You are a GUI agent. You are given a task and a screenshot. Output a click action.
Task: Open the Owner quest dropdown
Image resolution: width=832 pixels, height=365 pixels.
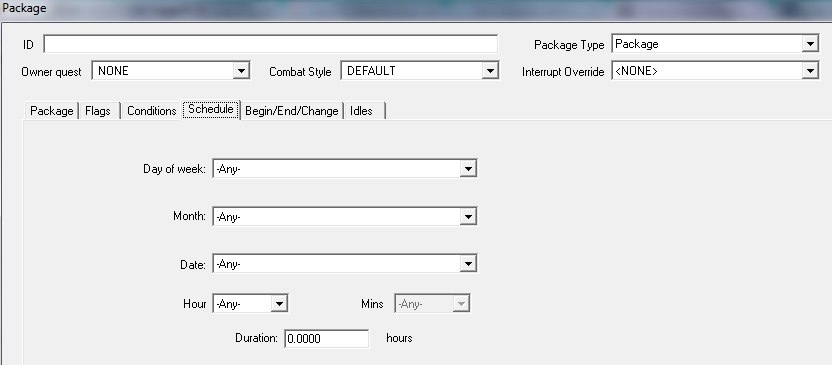click(x=171, y=71)
